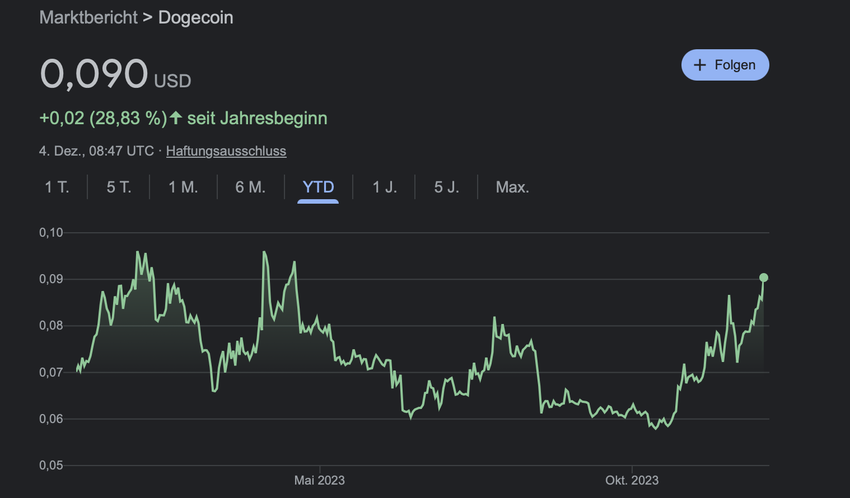Click the Folgen follow button
Image resolution: width=850 pixels, height=498 pixels.
pos(725,65)
